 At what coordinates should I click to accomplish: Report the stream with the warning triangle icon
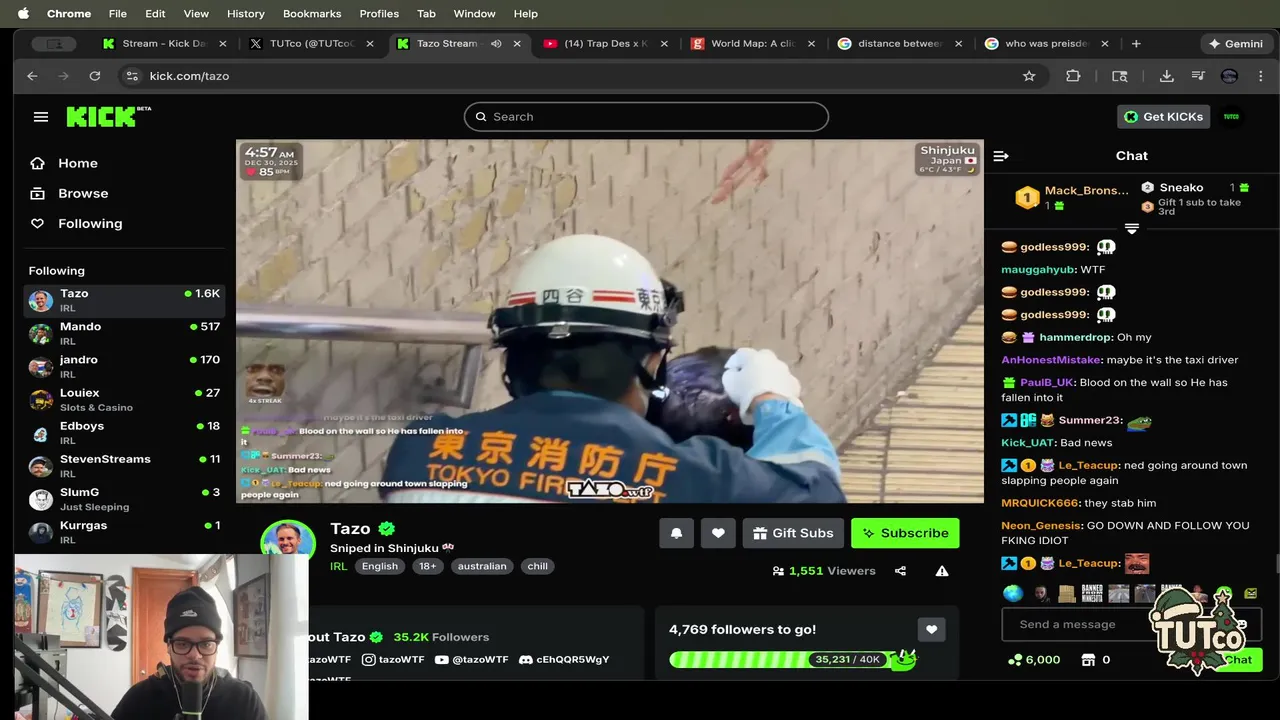coord(942,571)
